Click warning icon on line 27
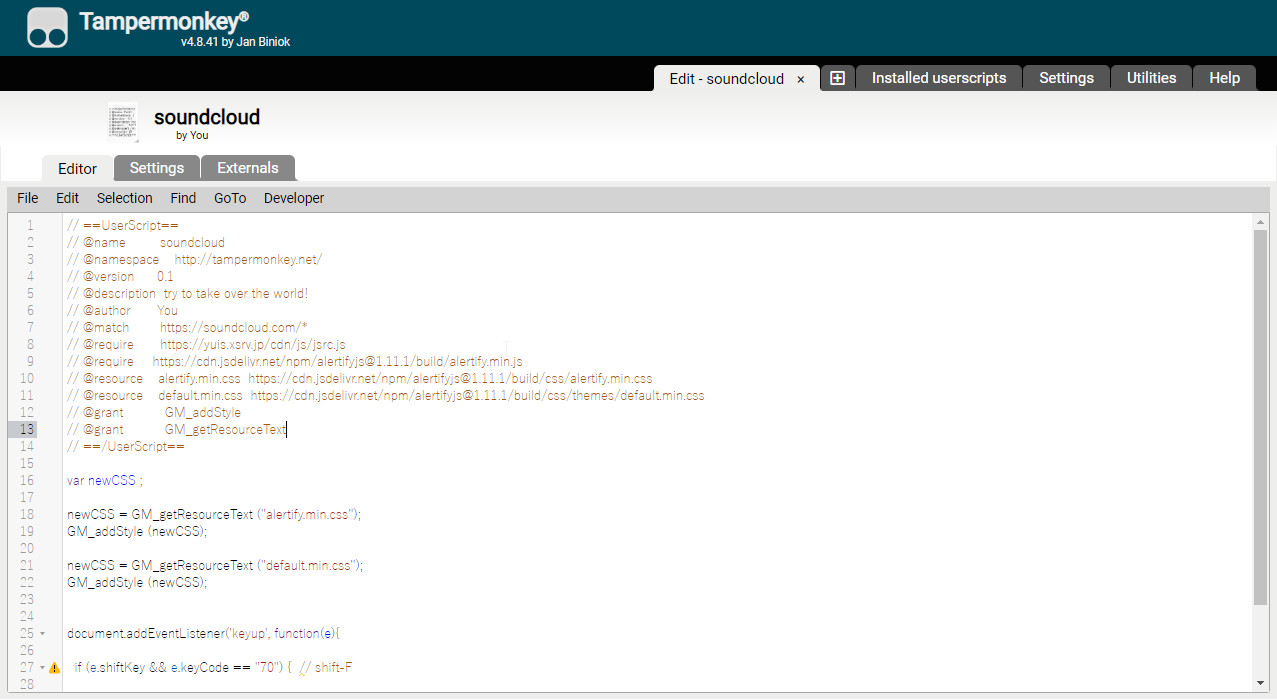The width and height of the screenshot is (1277, 700). pos(55,667)
